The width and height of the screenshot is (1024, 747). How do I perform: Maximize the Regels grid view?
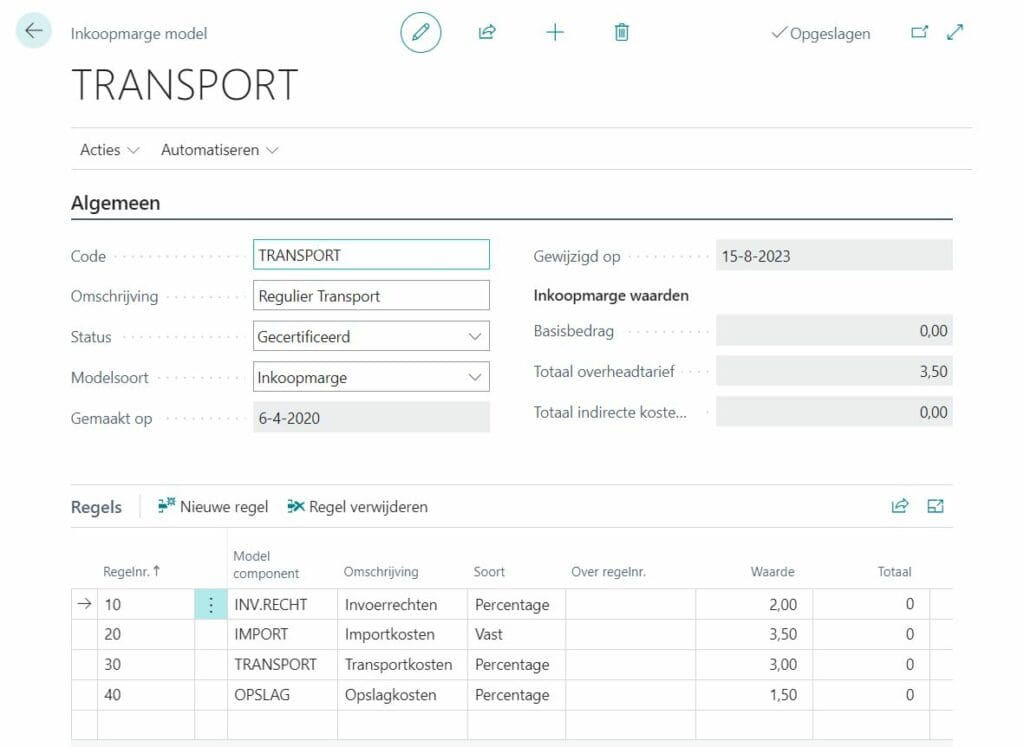936,506
